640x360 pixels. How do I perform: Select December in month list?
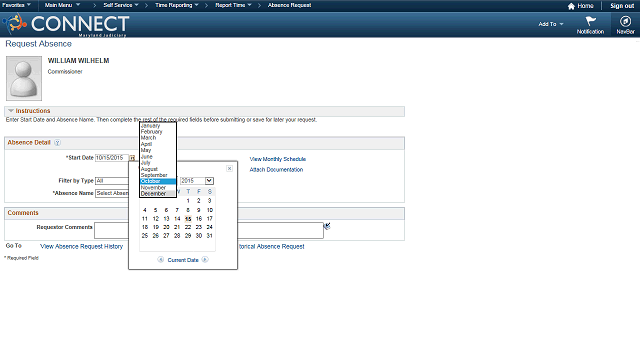158,194
